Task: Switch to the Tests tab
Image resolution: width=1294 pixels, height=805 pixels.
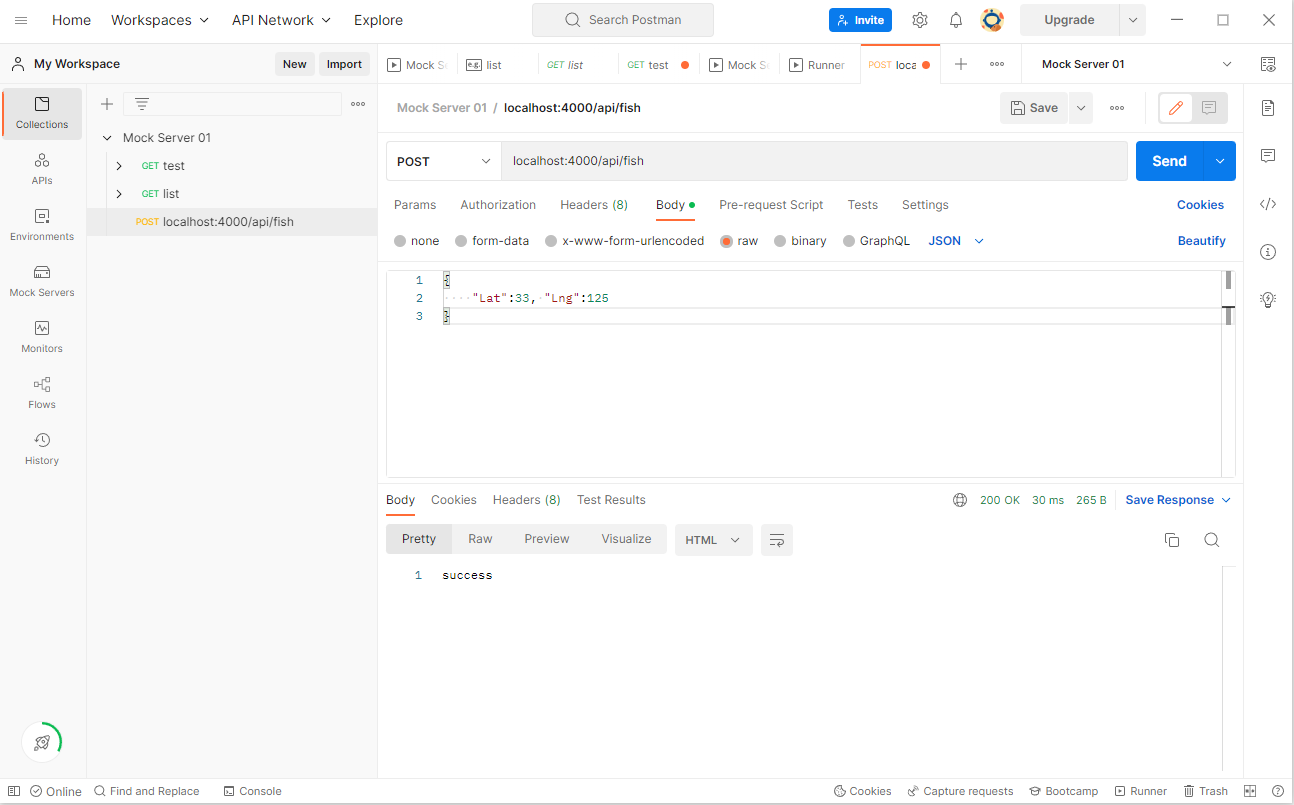Action: [862, 205]
